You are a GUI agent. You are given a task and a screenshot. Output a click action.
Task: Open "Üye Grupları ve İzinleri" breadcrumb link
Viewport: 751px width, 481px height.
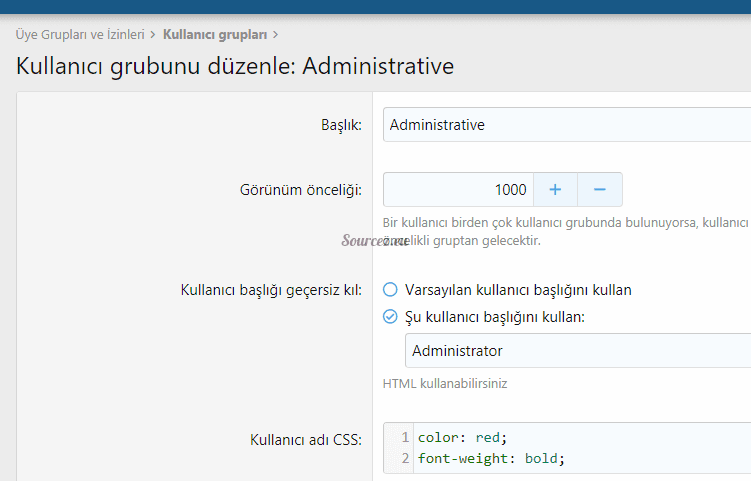point(80,34)
